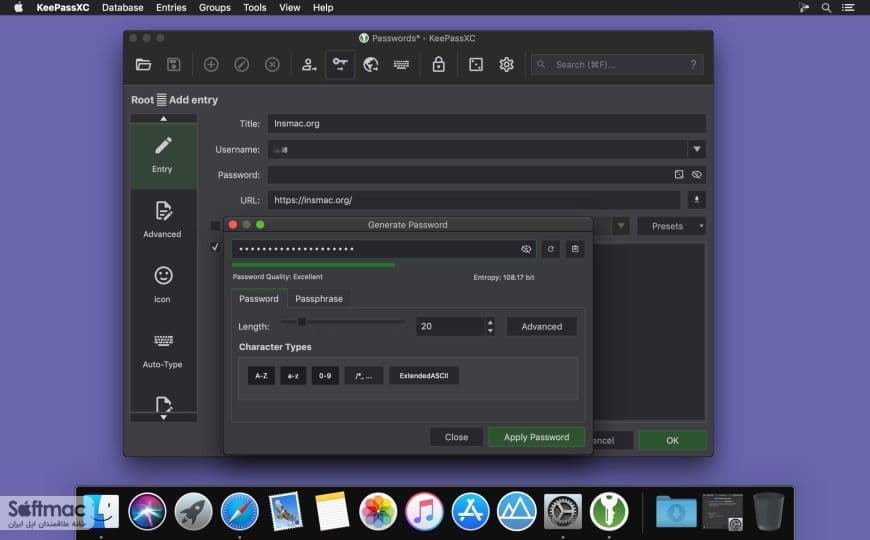Open the Groups menu
Image resolution: width=870 pixels, height=540 pixels.
(215, 8)
